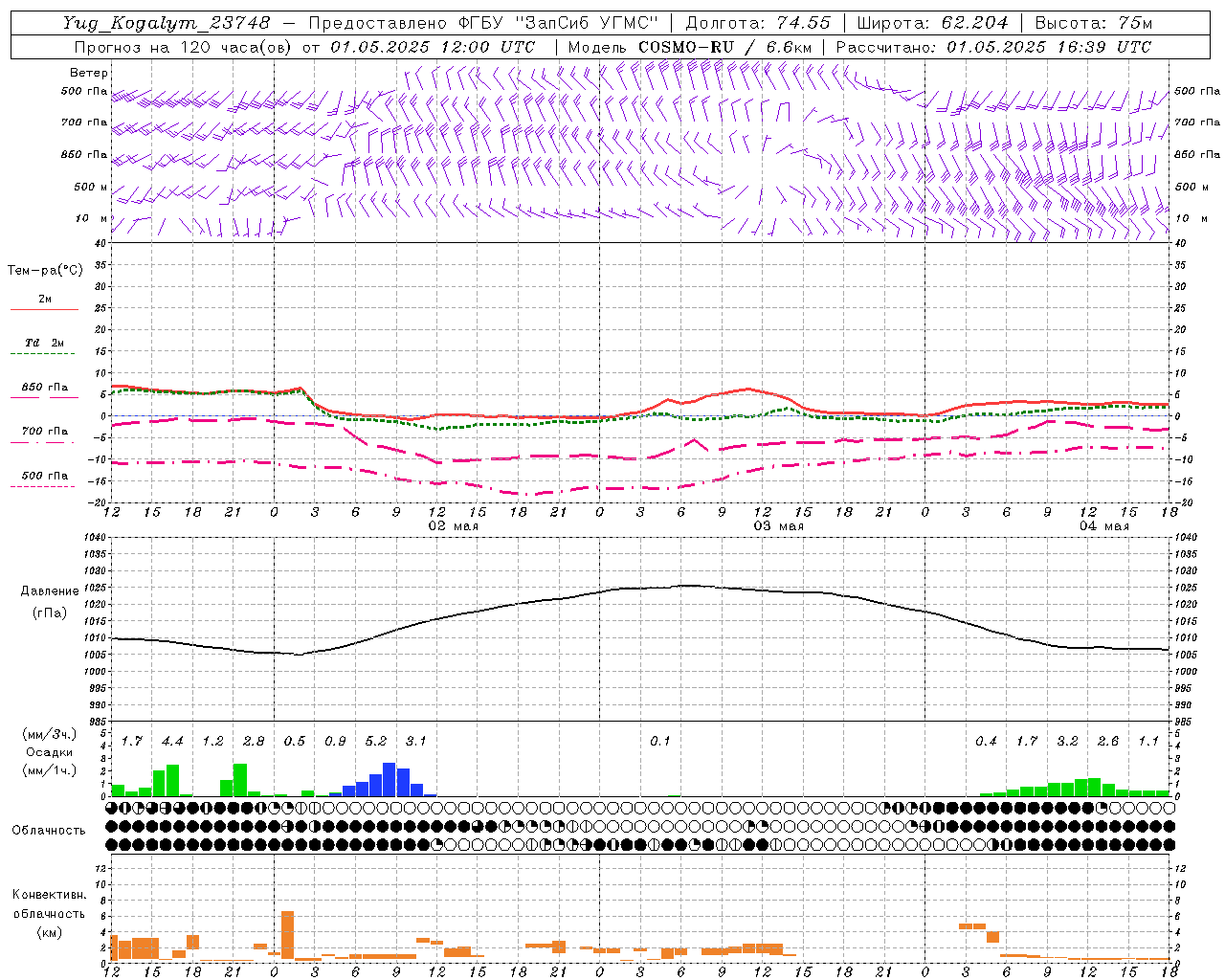Click the Тем-ра(°C) axis label
Viewport: 1225px width, 980px height.
tap(45, 271)
